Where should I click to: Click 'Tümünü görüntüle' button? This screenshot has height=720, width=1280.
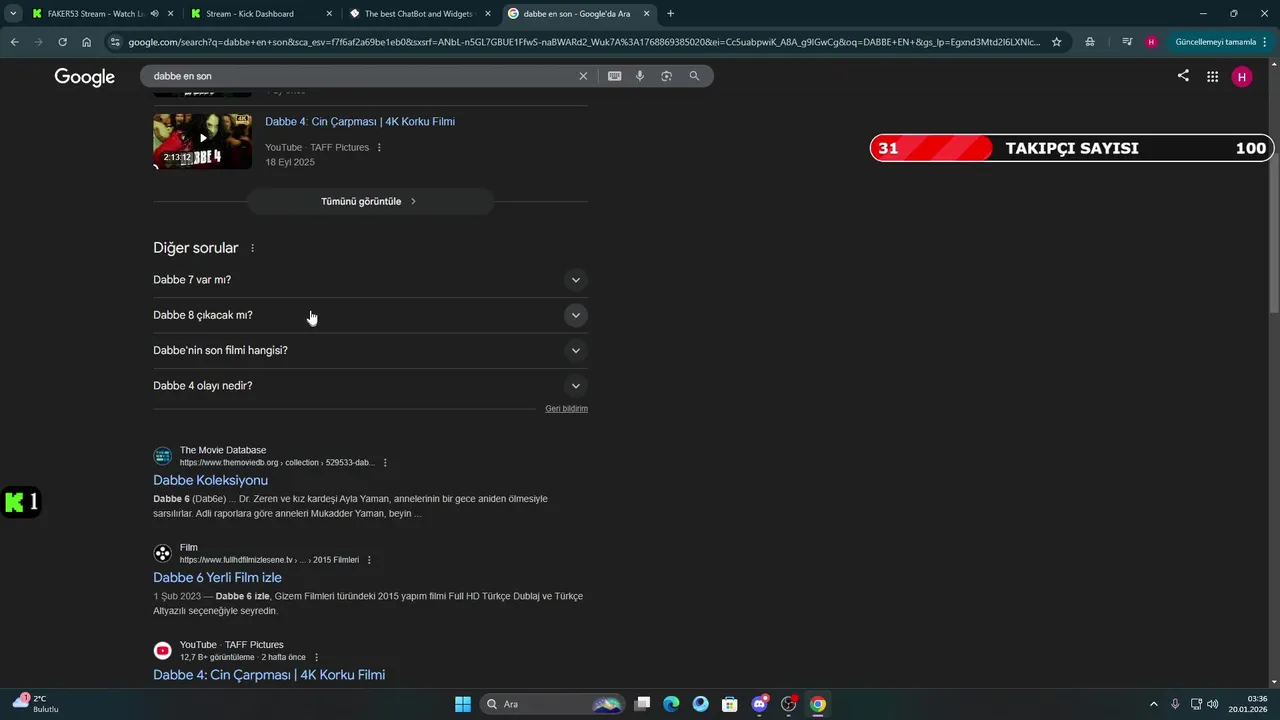point(370,201)
